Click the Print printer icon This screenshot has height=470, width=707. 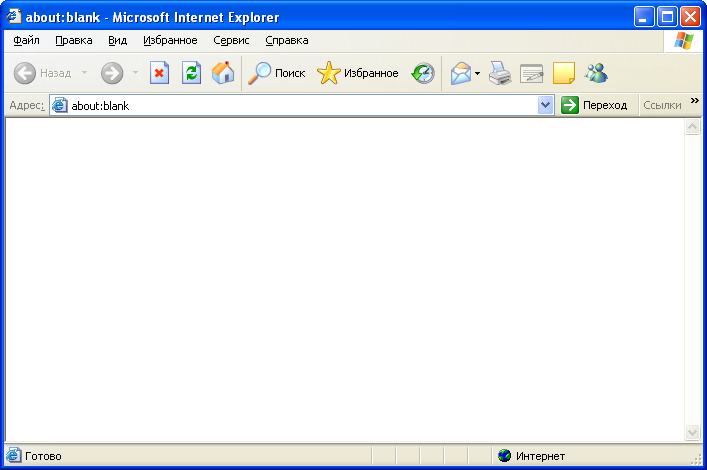pyautogui.click(x=500, y=73)
